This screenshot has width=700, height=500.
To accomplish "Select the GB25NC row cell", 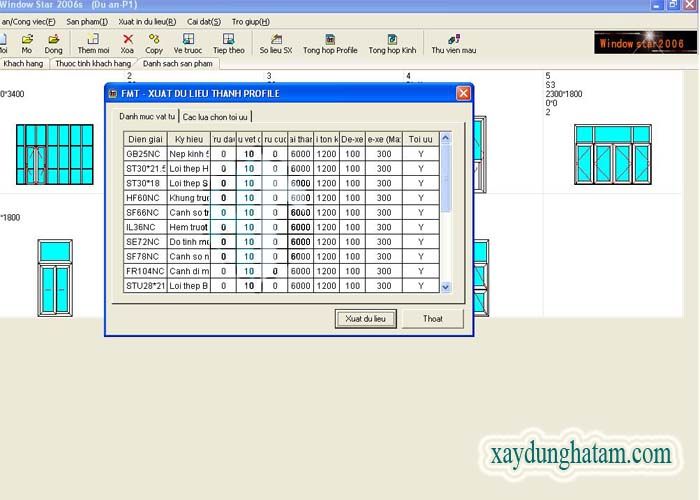I will (145, 154).
